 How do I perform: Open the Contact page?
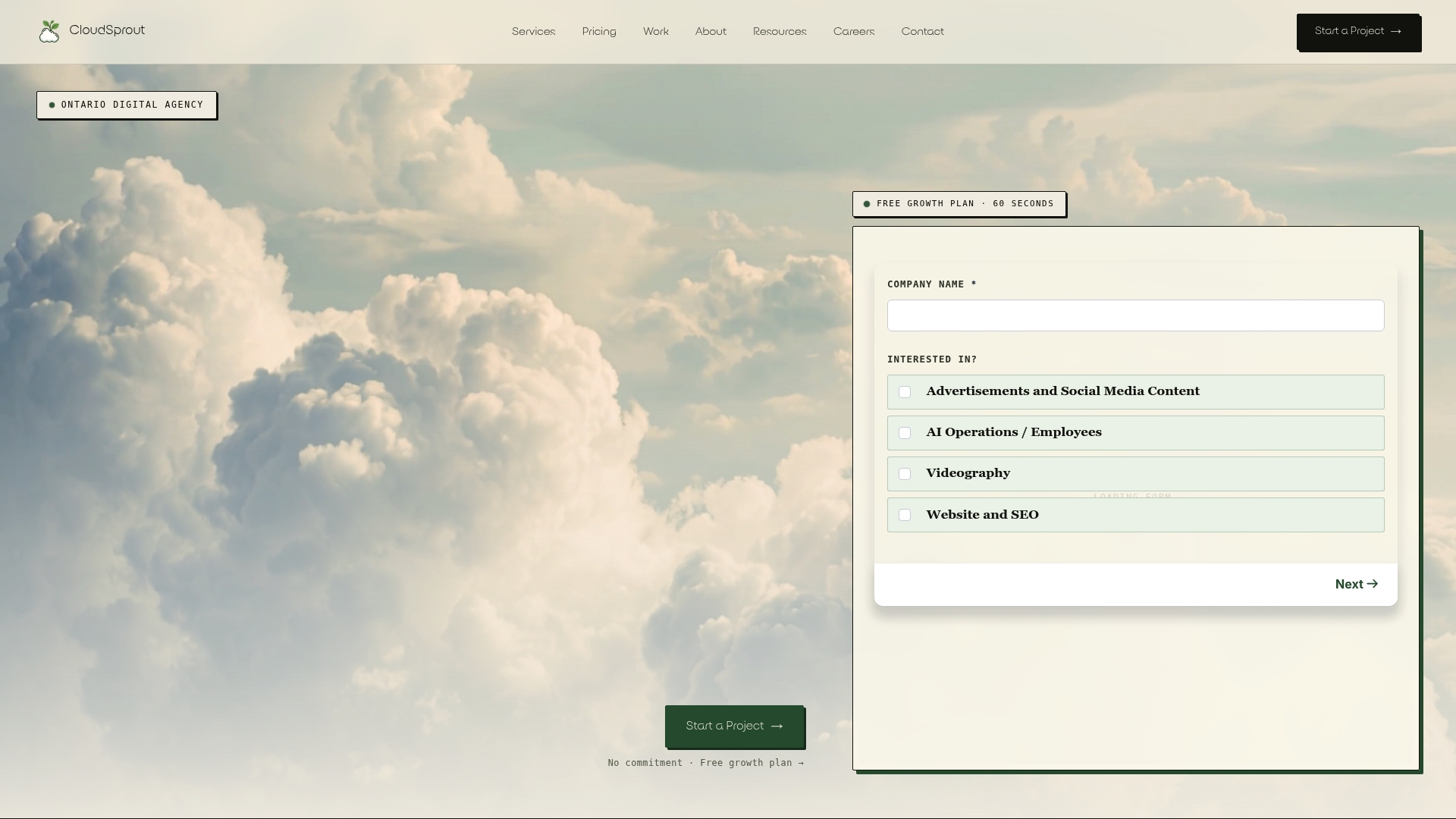point(923,32)
